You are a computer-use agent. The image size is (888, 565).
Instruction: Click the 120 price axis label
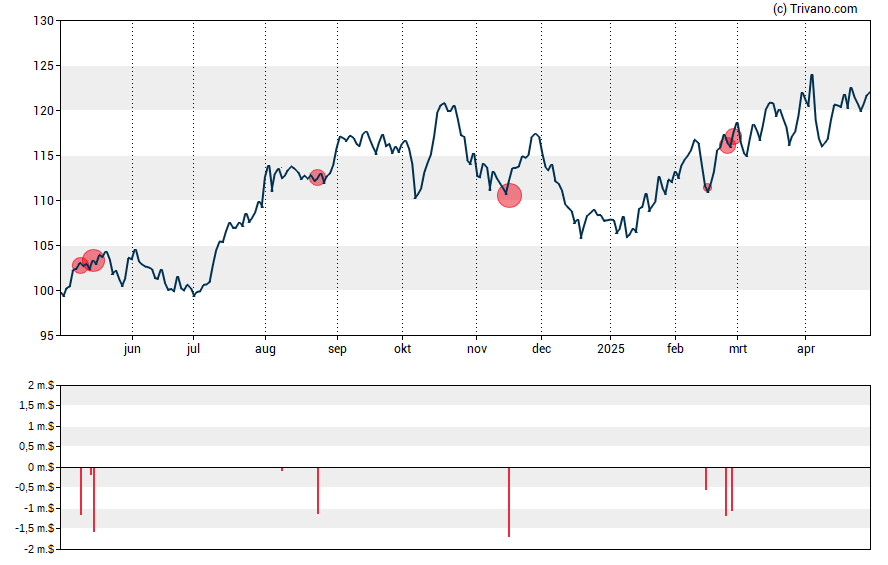point(44,110)
